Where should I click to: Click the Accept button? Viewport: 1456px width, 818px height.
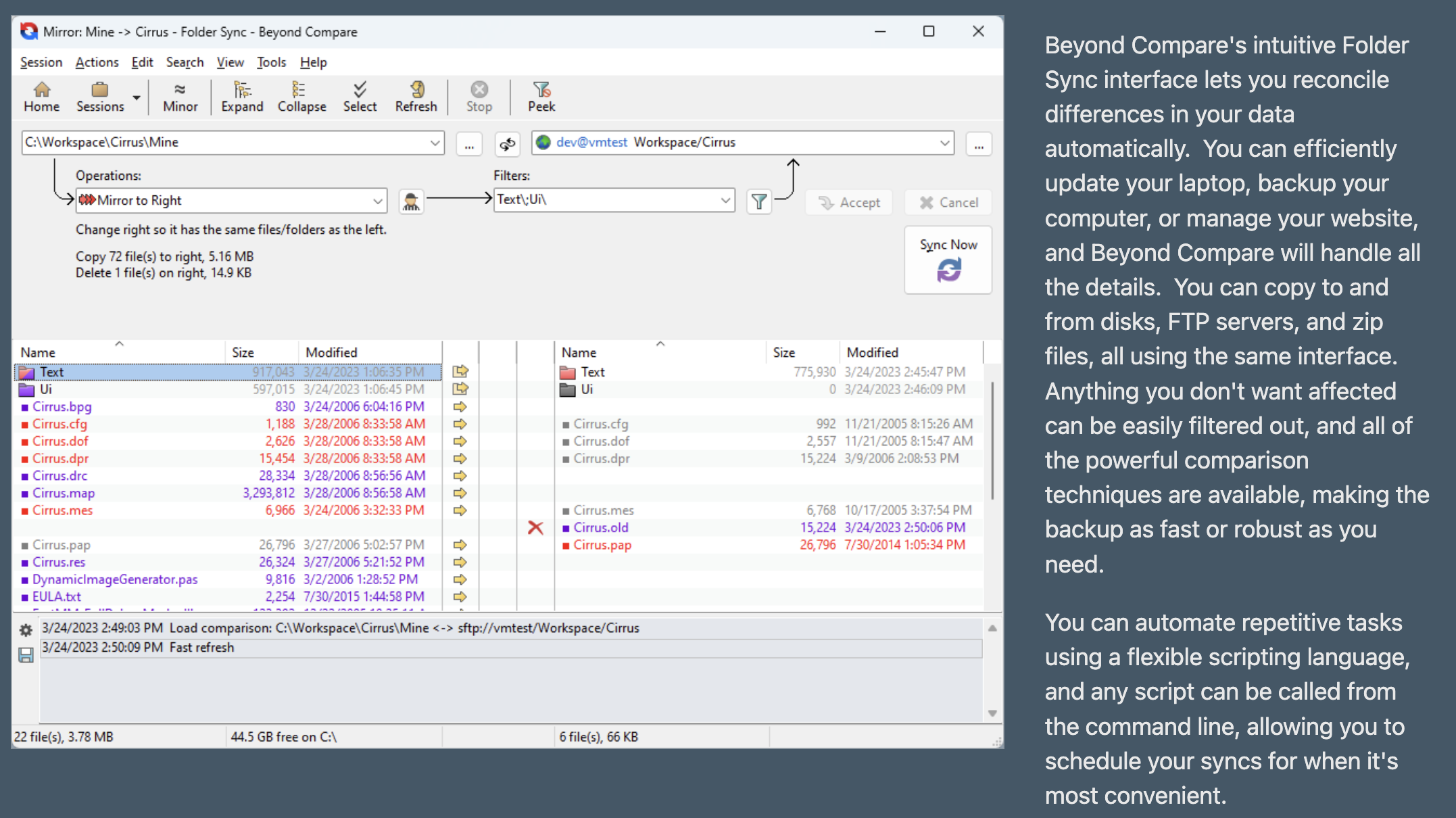pos(849,203)
